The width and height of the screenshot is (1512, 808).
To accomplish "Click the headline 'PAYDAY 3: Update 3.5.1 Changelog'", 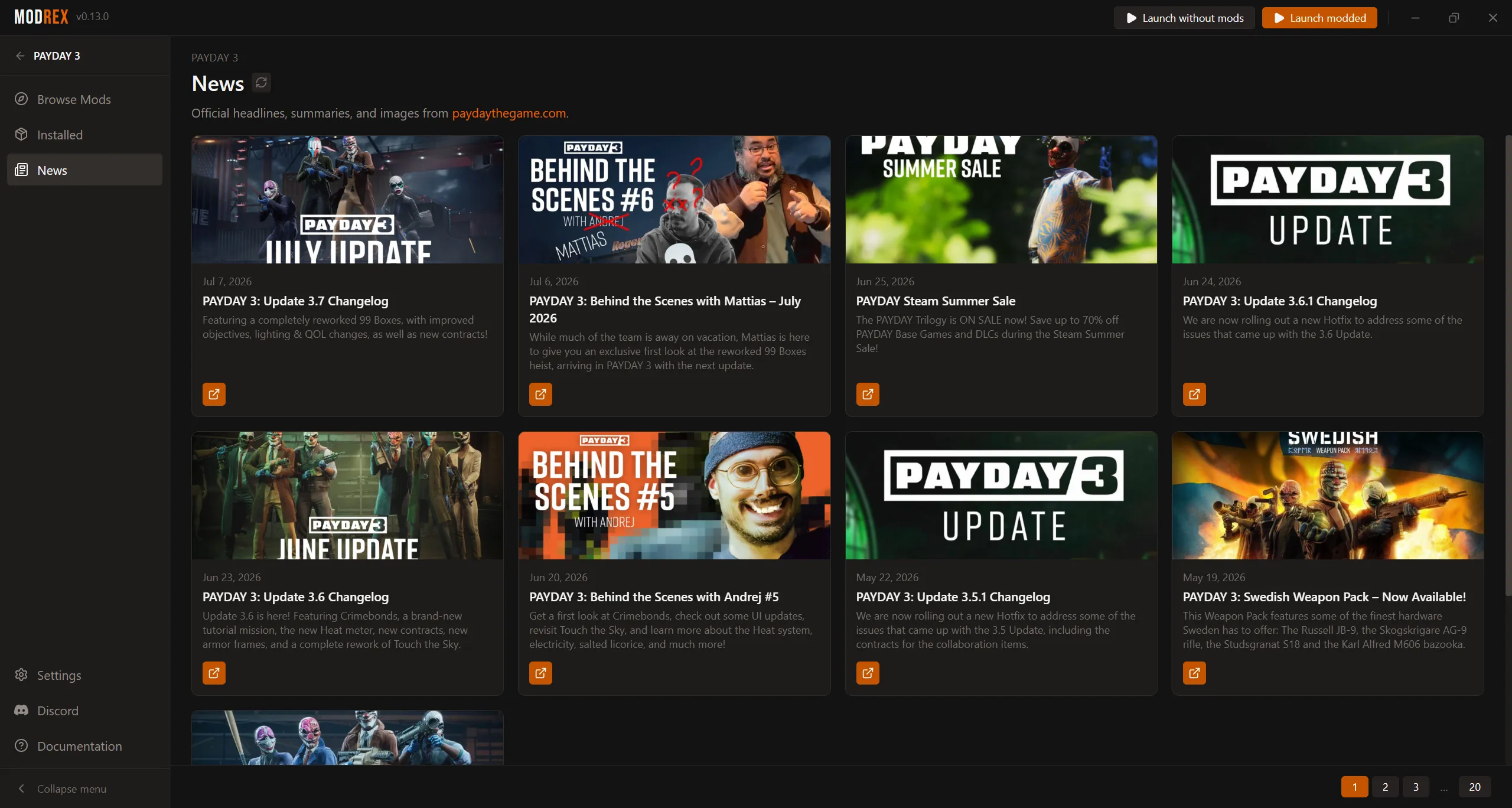I will tap(953, 597).
